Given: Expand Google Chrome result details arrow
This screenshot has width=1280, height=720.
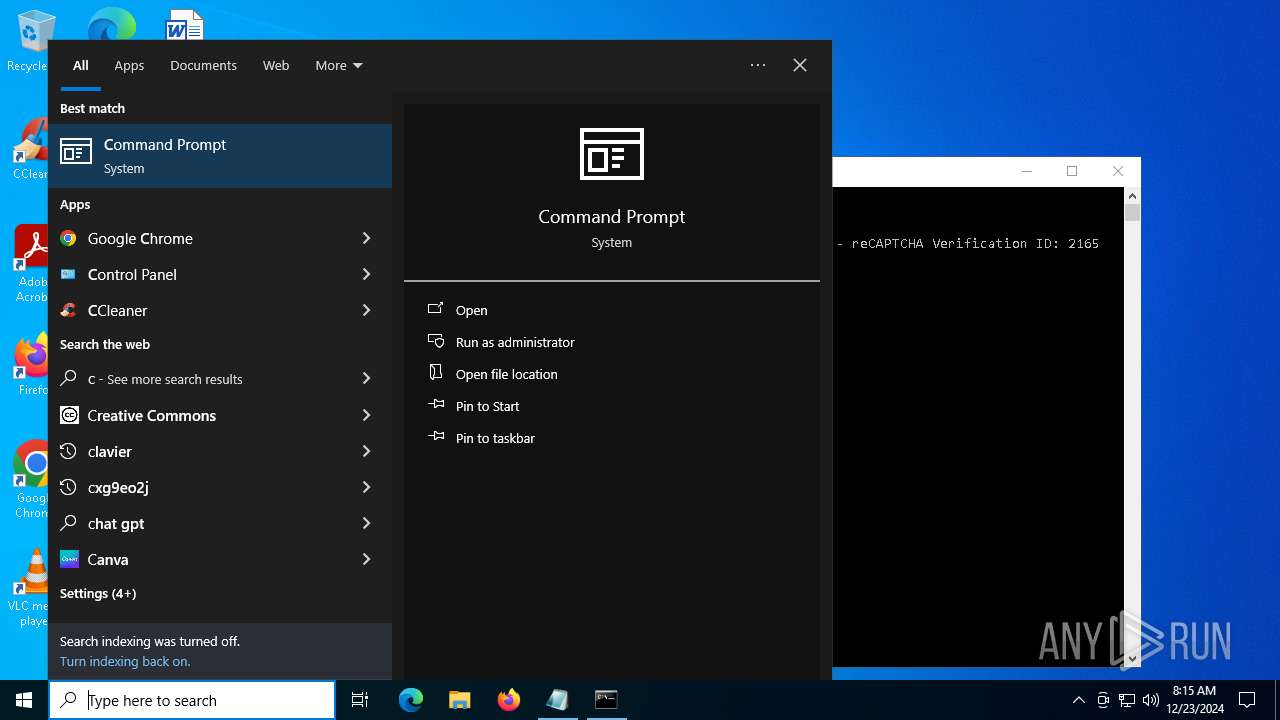Looking at the screenshot, I should 366,238.
